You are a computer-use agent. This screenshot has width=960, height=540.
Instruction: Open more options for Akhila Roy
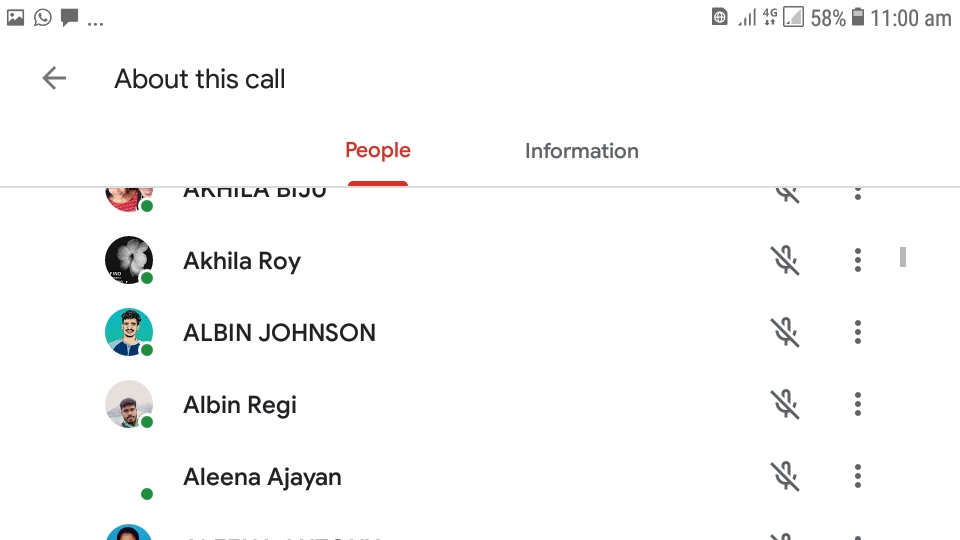tap(858, 261)
